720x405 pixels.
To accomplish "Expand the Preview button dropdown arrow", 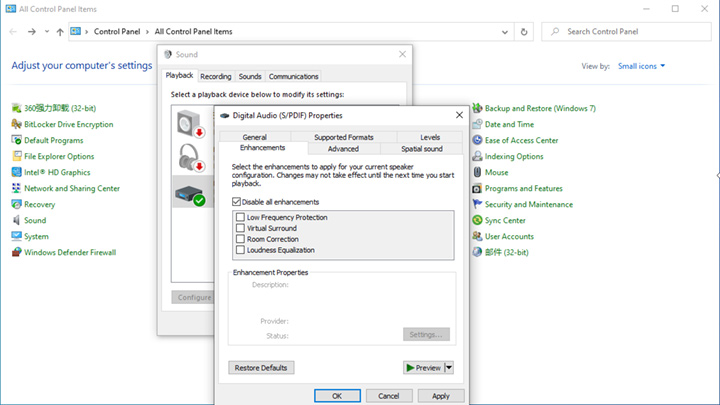I will [x=449, y=367].
